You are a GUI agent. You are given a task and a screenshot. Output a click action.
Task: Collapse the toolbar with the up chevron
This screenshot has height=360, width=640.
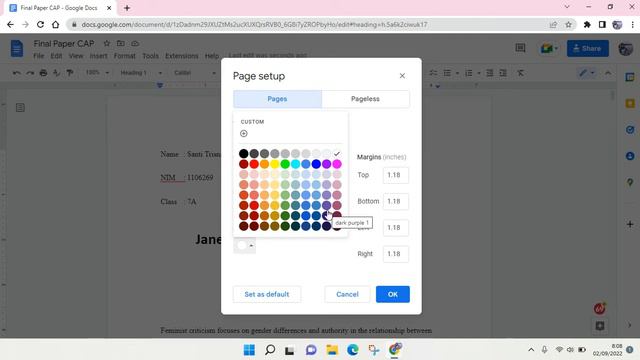[608, 73]
